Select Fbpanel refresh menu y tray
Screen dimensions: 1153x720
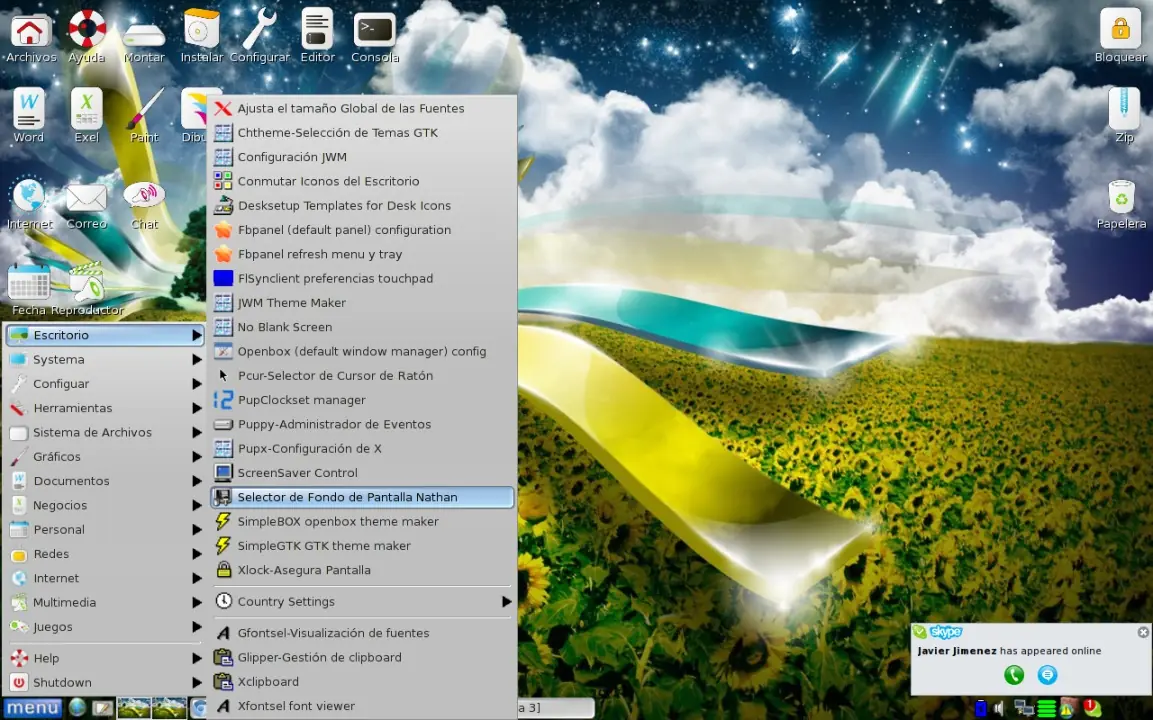363,254
